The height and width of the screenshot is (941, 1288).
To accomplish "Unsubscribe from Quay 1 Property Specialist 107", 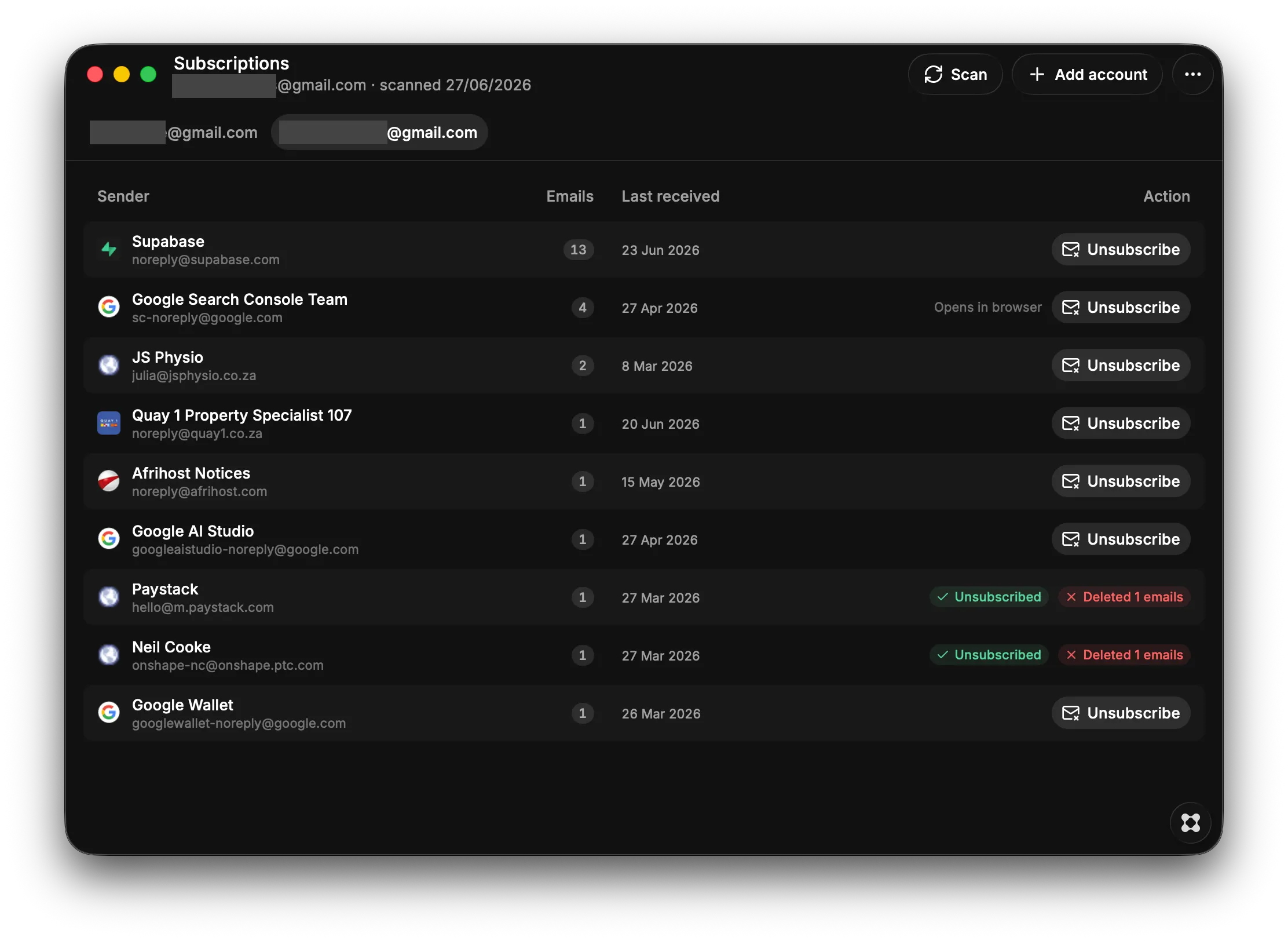I will [1121, 424].
